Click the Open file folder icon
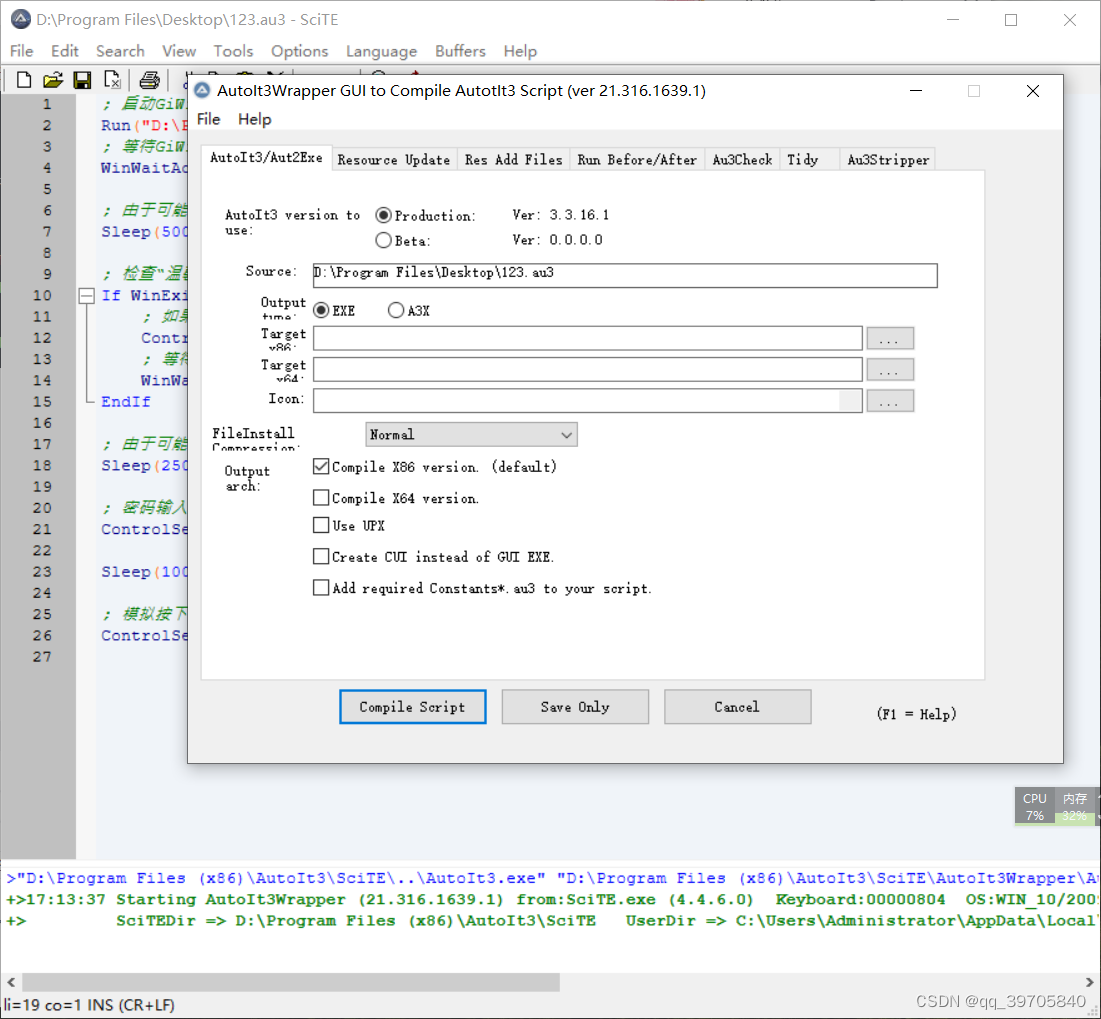The height and width of the screenshot is (1019, 1101). tap(53, 80)
